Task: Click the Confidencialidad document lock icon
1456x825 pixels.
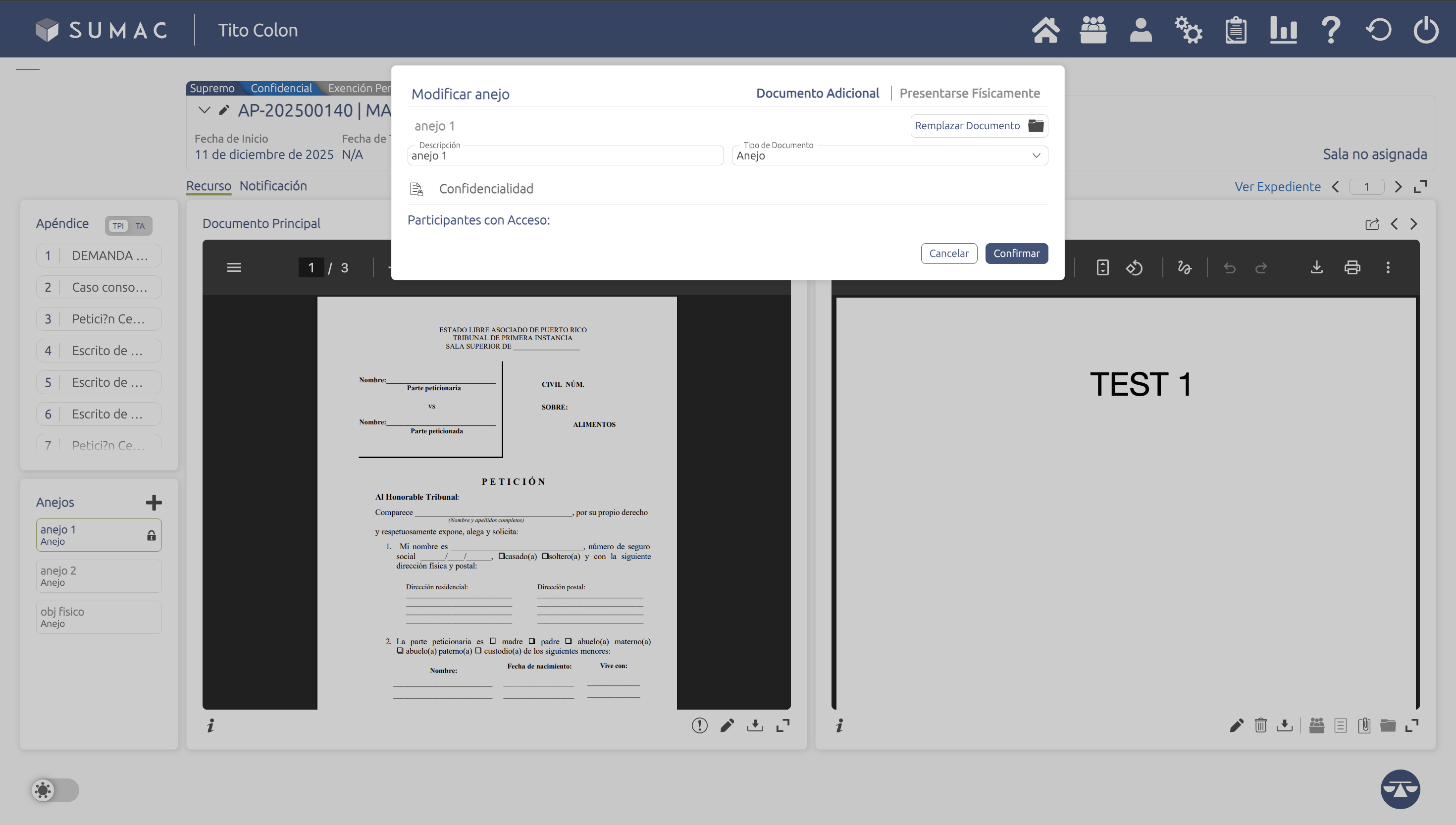Action: coord(416,189)
